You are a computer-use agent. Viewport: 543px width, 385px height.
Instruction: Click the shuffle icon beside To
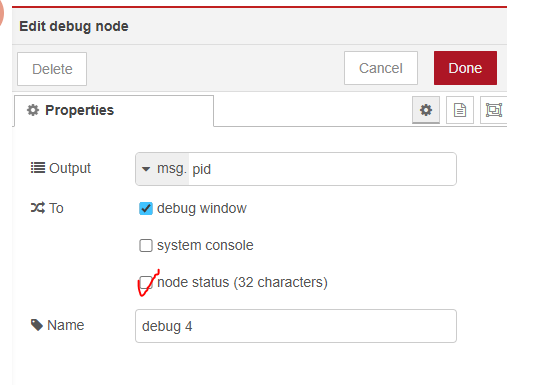pyautogui.click(x=38, y=208)
